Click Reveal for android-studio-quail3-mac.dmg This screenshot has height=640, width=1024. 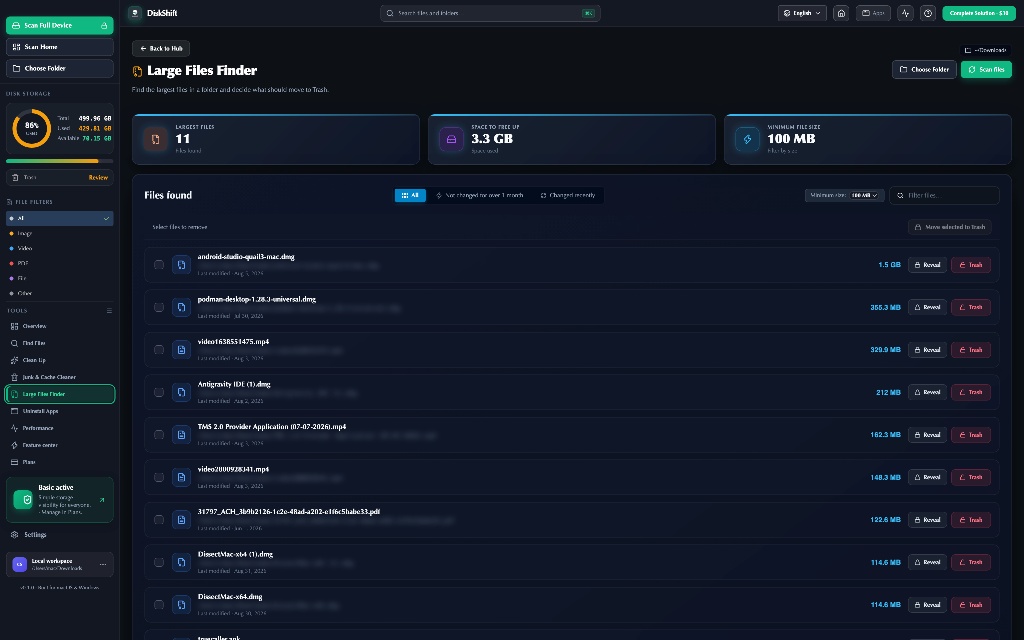click(927, 264)
